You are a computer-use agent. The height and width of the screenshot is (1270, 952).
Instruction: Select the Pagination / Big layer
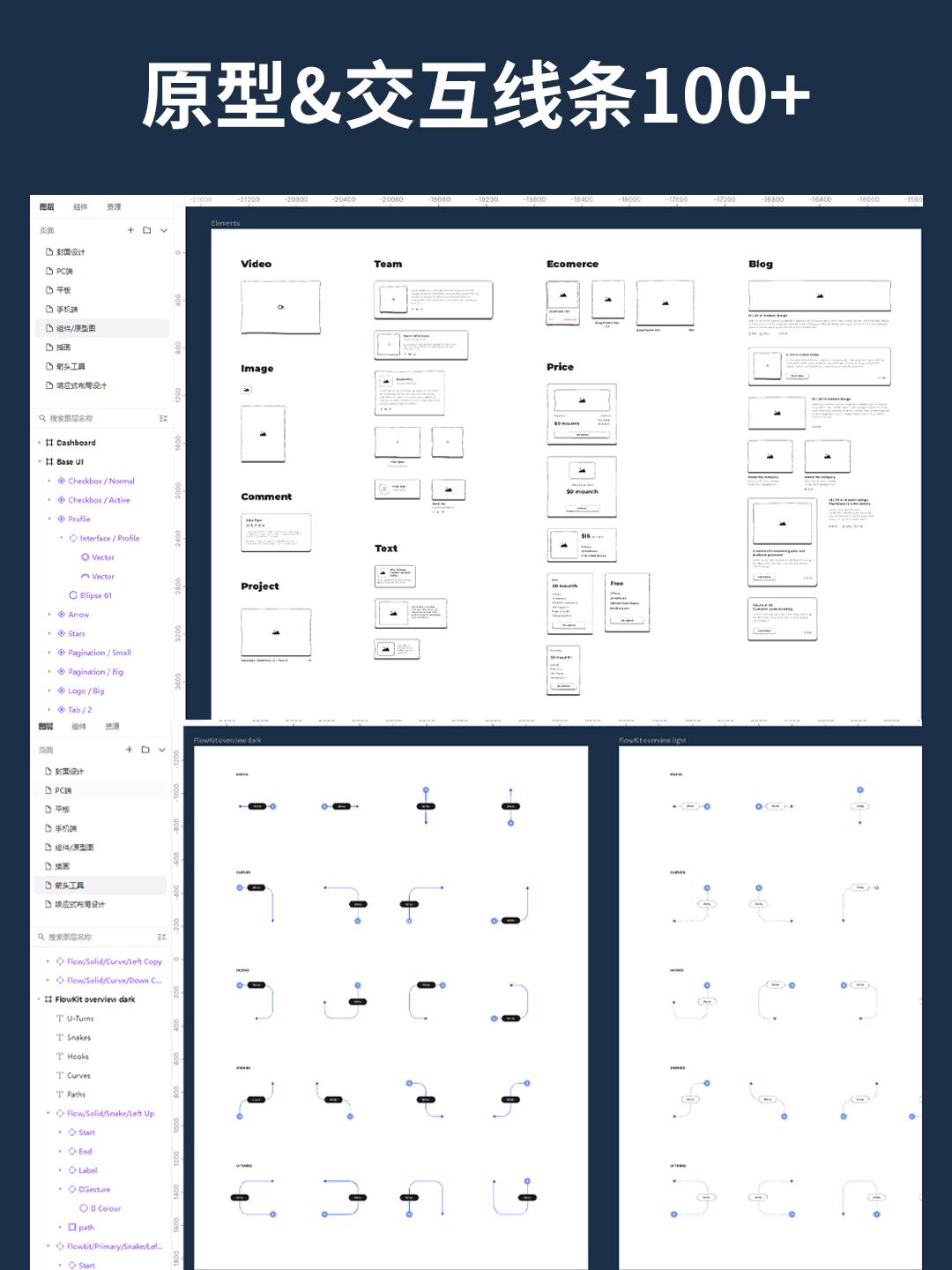(95, 672)
